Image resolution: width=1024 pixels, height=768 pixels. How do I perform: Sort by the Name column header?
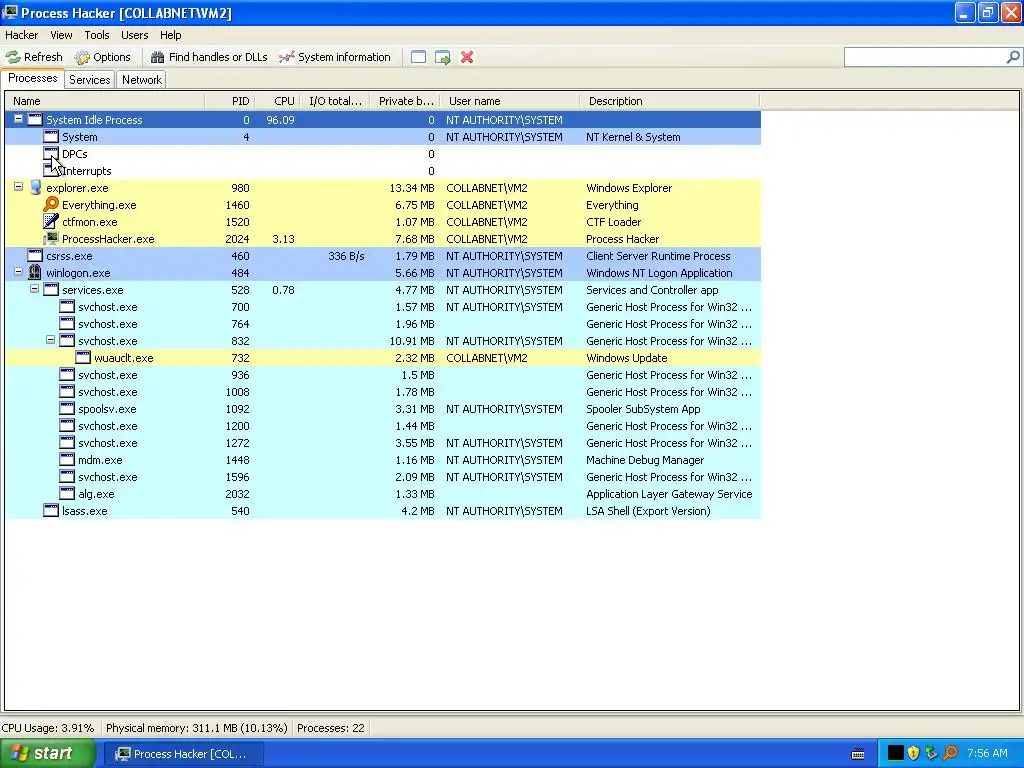coord(104,101)
